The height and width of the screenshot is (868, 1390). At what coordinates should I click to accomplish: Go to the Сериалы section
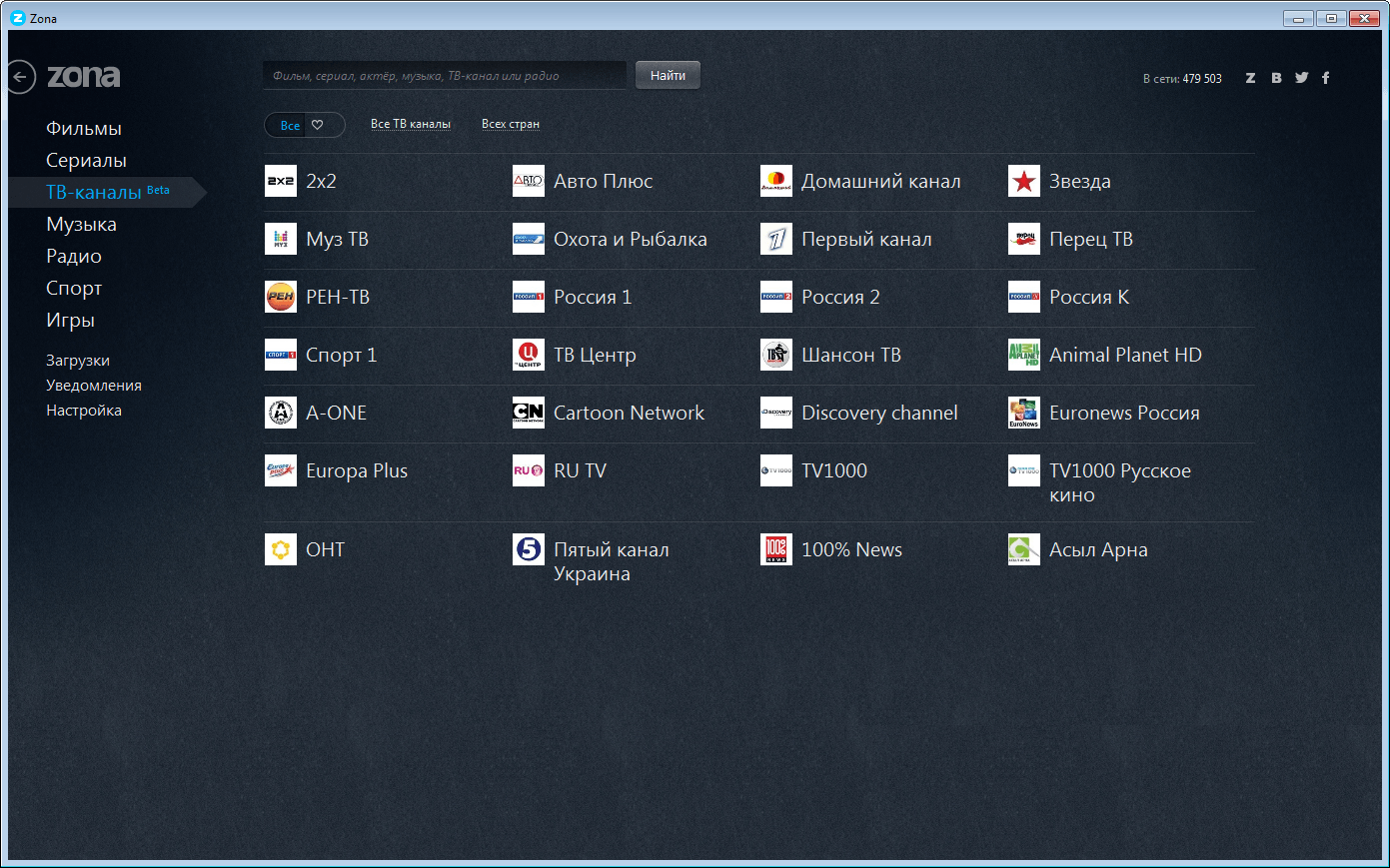[86, 160]
